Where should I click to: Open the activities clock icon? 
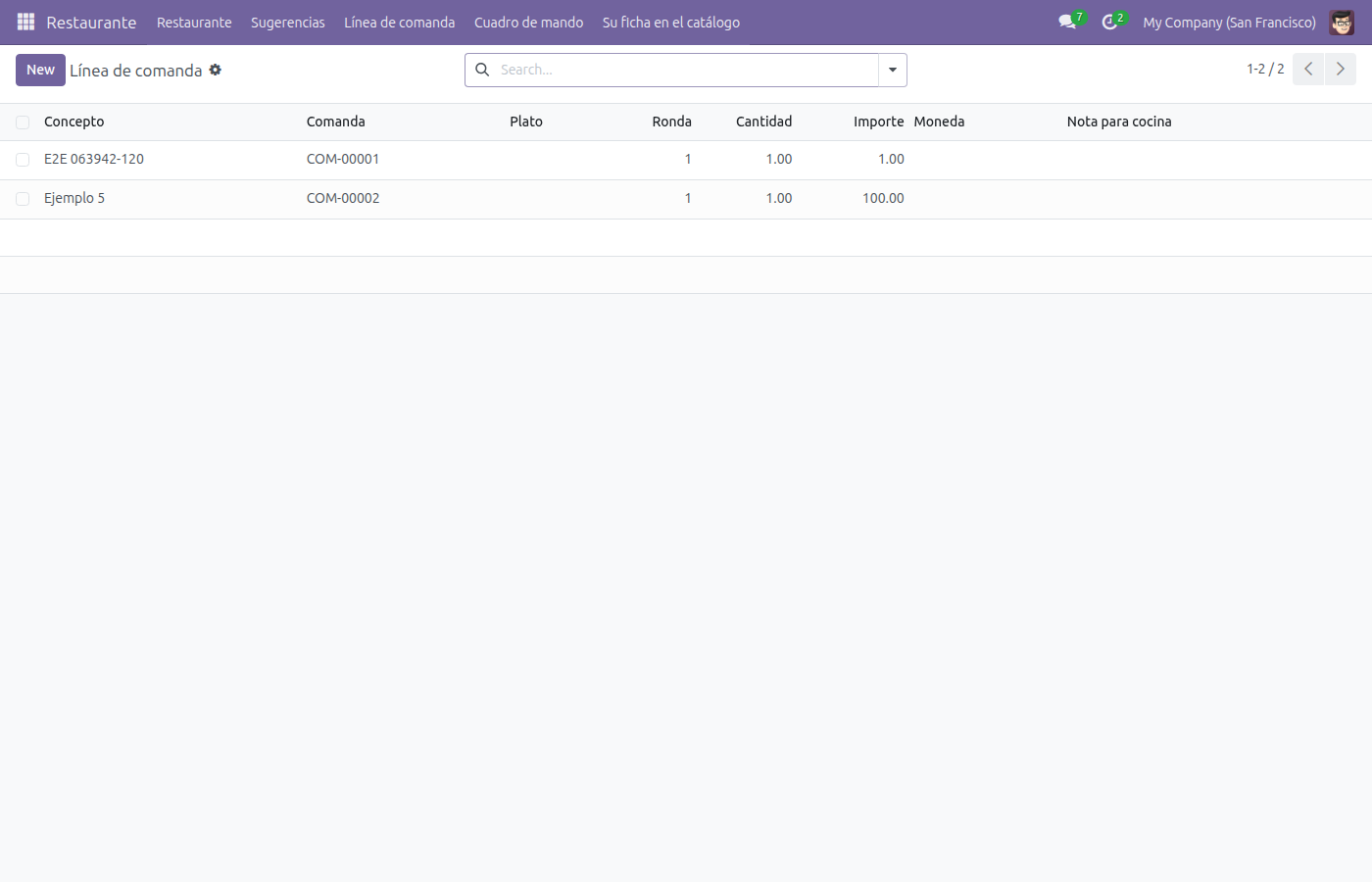[x=1109, y=22]
